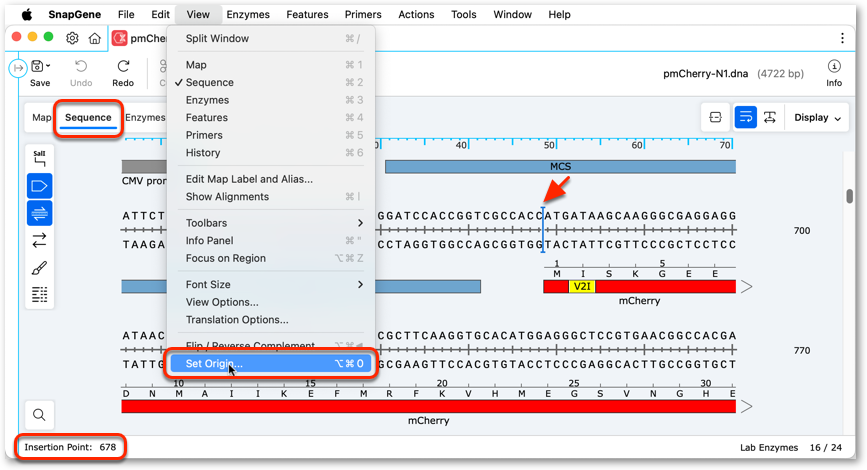This screenshot has height=470, width=867.
Task: Expand the Toolbars submenu
Action: (x=271, y=223)
